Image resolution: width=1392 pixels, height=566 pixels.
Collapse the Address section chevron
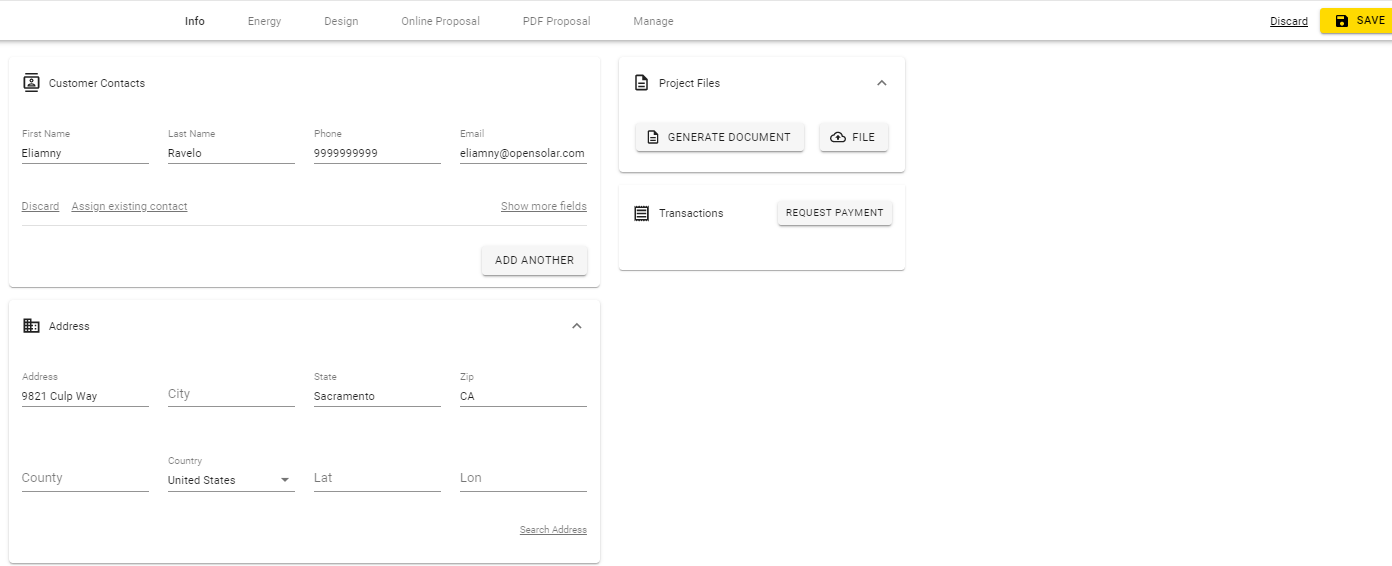point(576,326)
